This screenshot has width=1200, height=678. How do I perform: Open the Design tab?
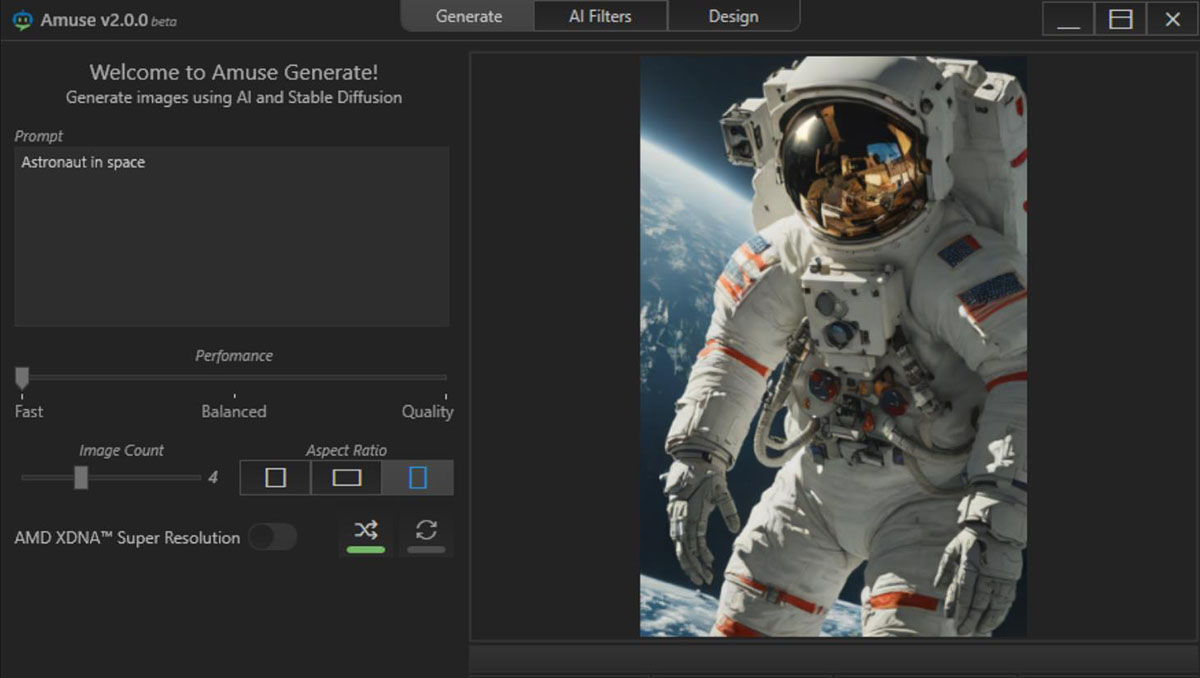[x=733, y=16]
